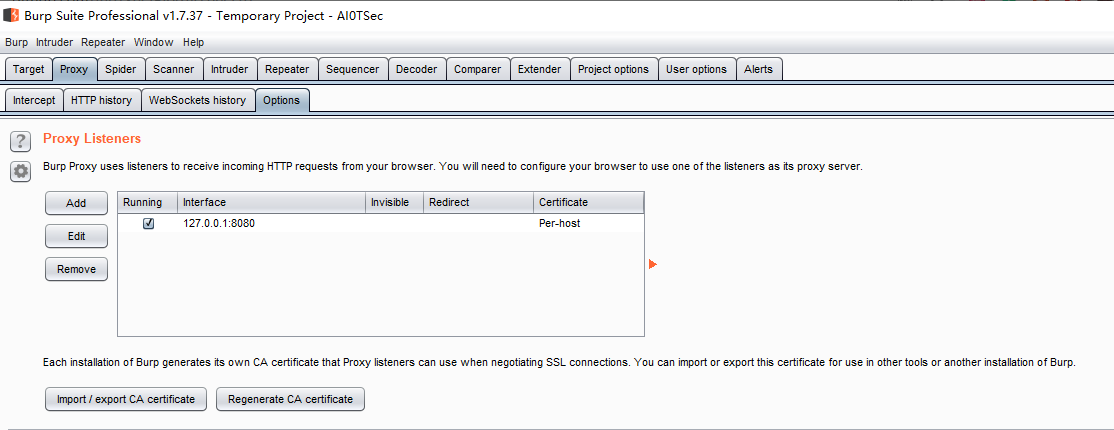Image resolution: width=1114 pixels, height=430 pixels.
Task: Switch to the Sequencer tab
Action: click(353, 69)
